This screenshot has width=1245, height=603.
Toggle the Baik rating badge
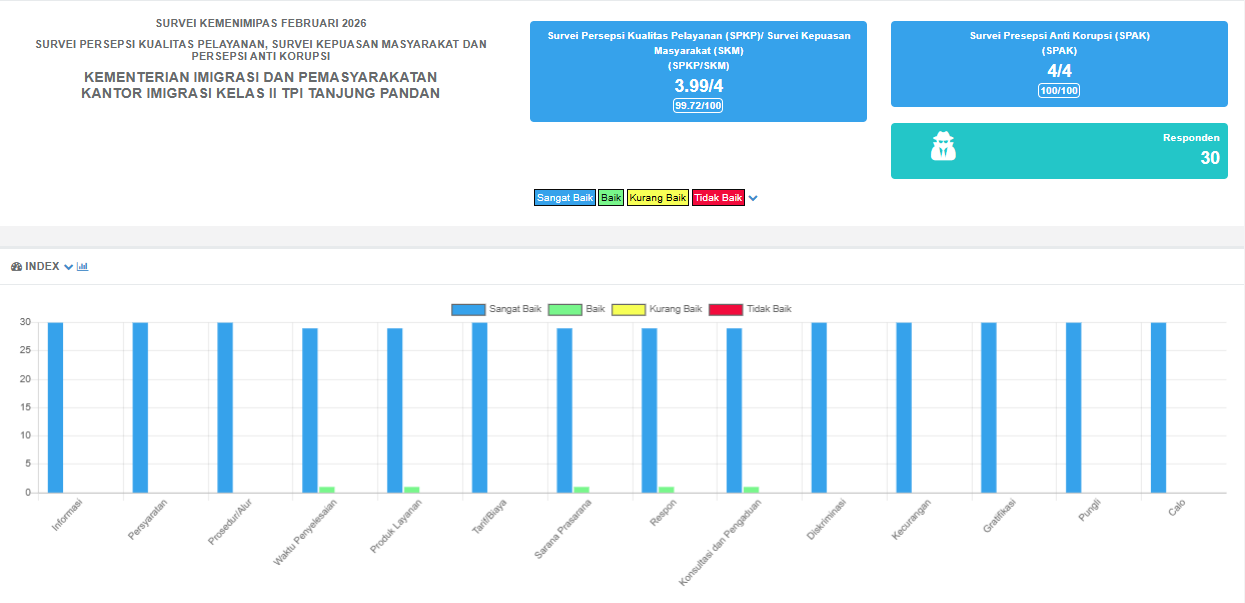[x=610, y=197]
